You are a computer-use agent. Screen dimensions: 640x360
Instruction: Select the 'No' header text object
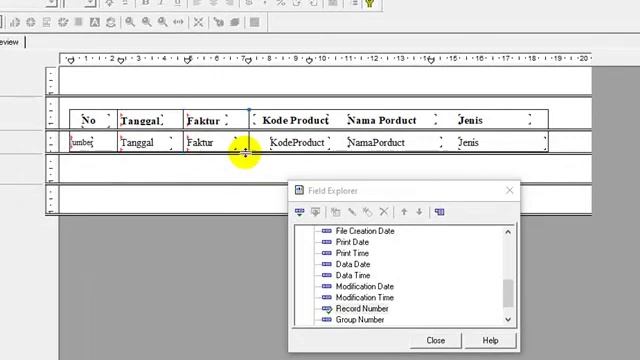96,120
